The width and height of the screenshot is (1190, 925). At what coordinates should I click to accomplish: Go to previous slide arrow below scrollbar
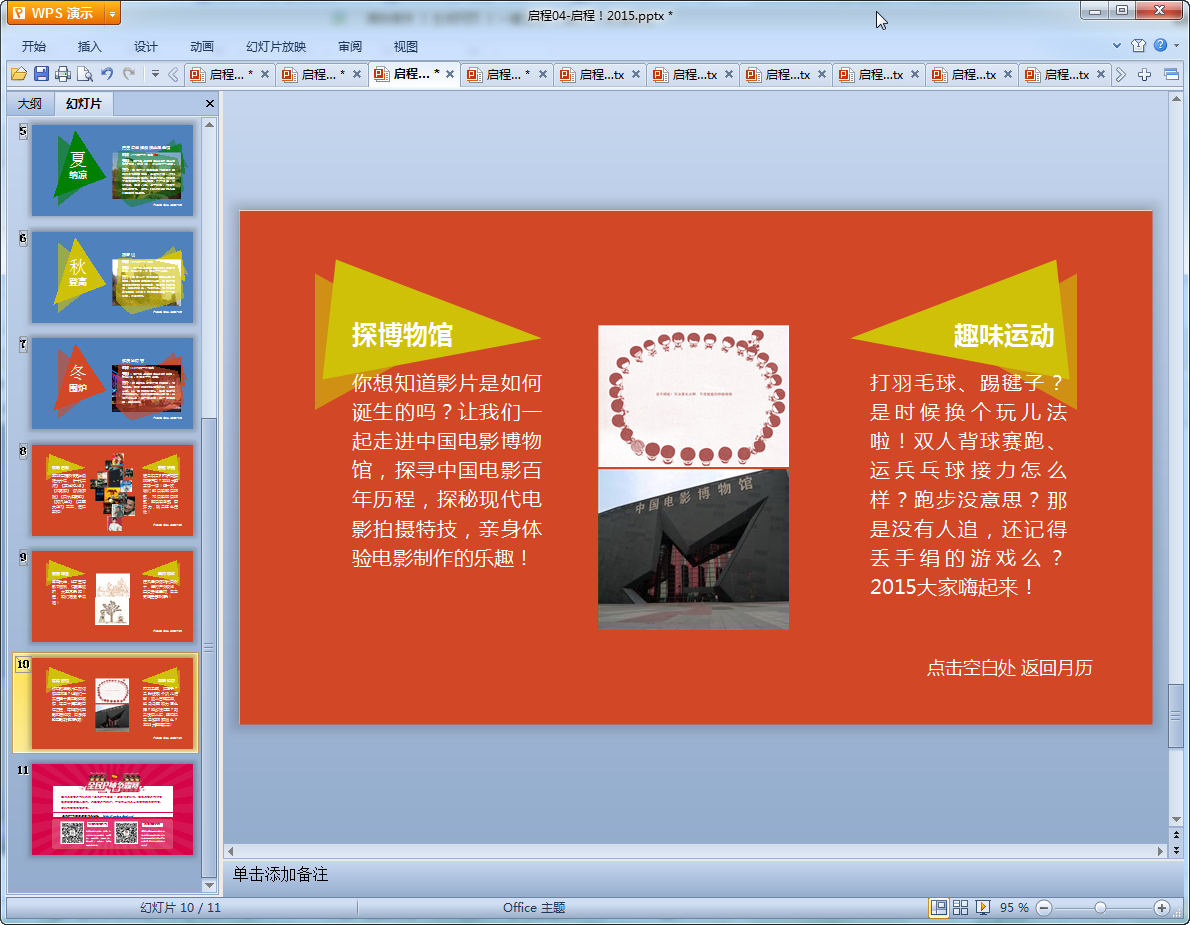1176,835
